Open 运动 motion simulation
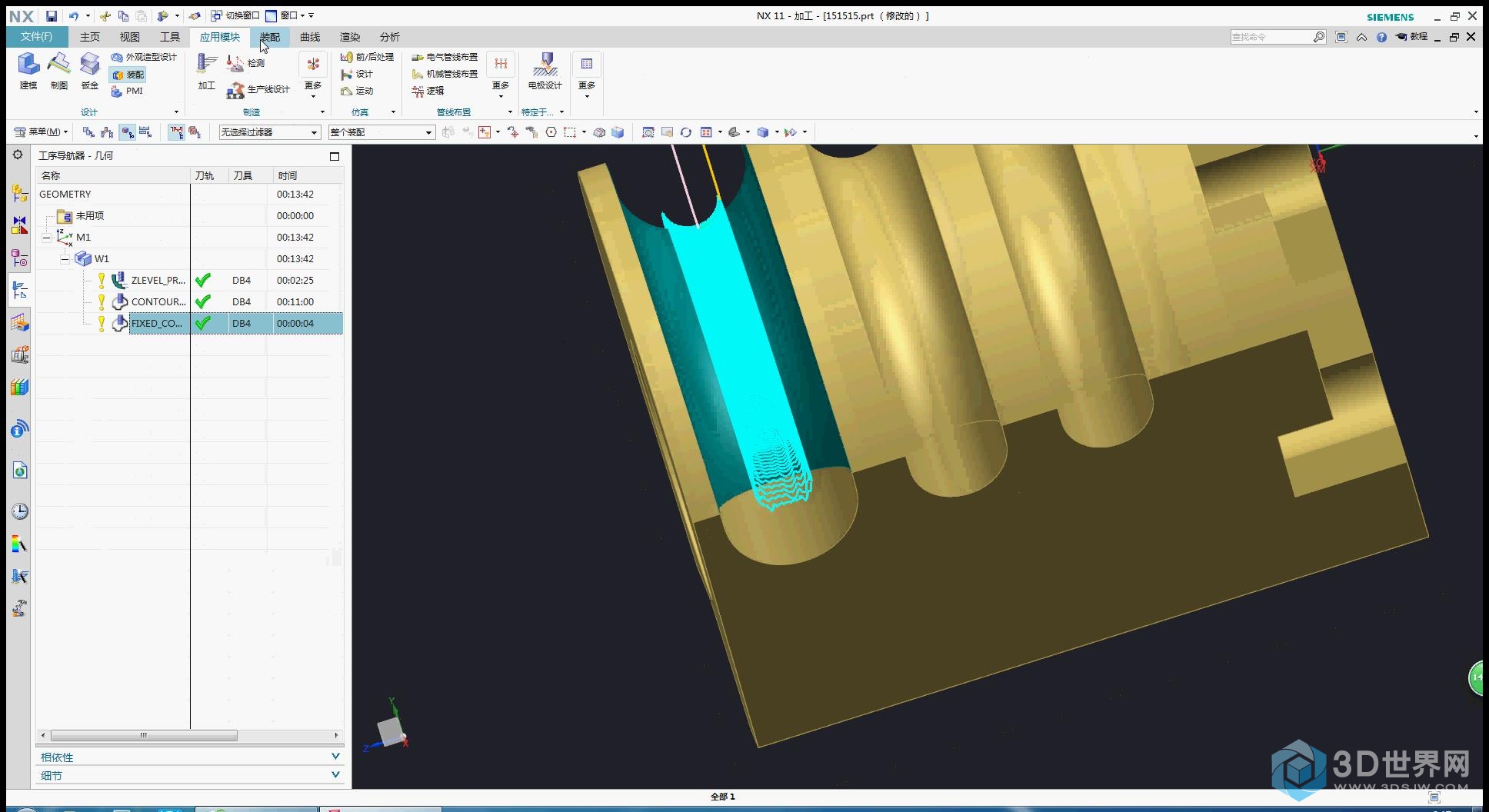Screen dimensions: 1489x812 357,91
